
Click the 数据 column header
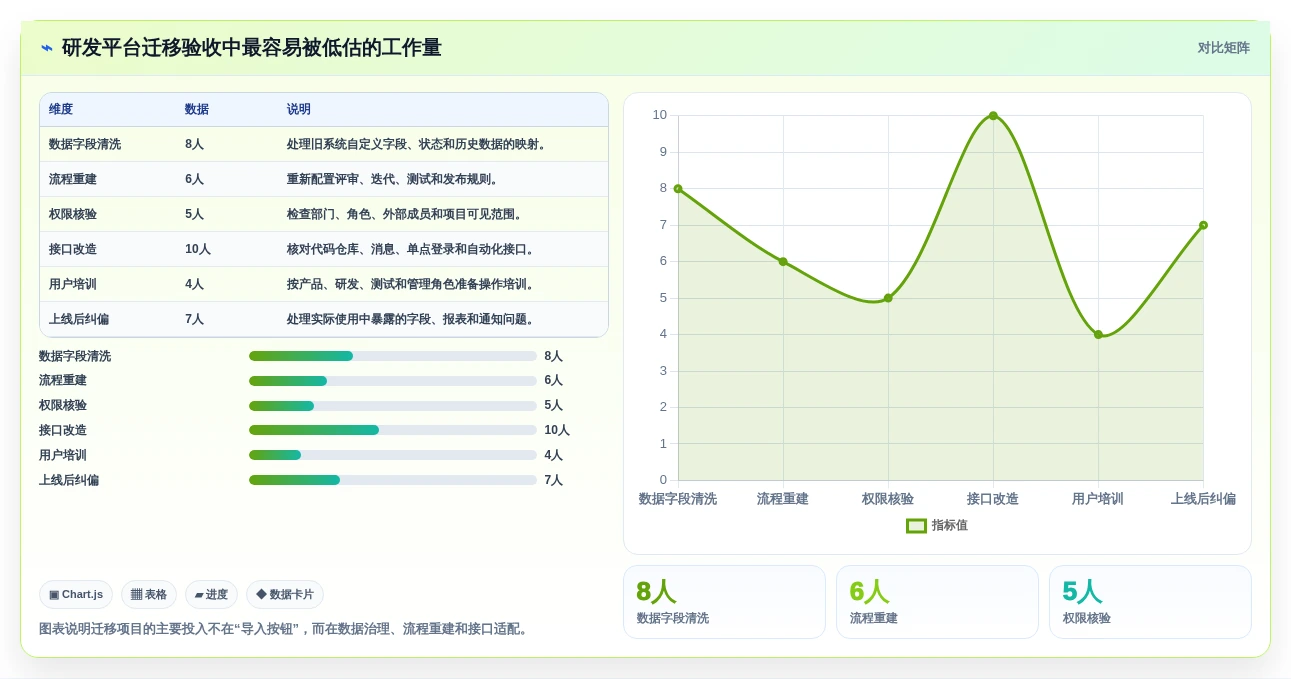point(197,109)
